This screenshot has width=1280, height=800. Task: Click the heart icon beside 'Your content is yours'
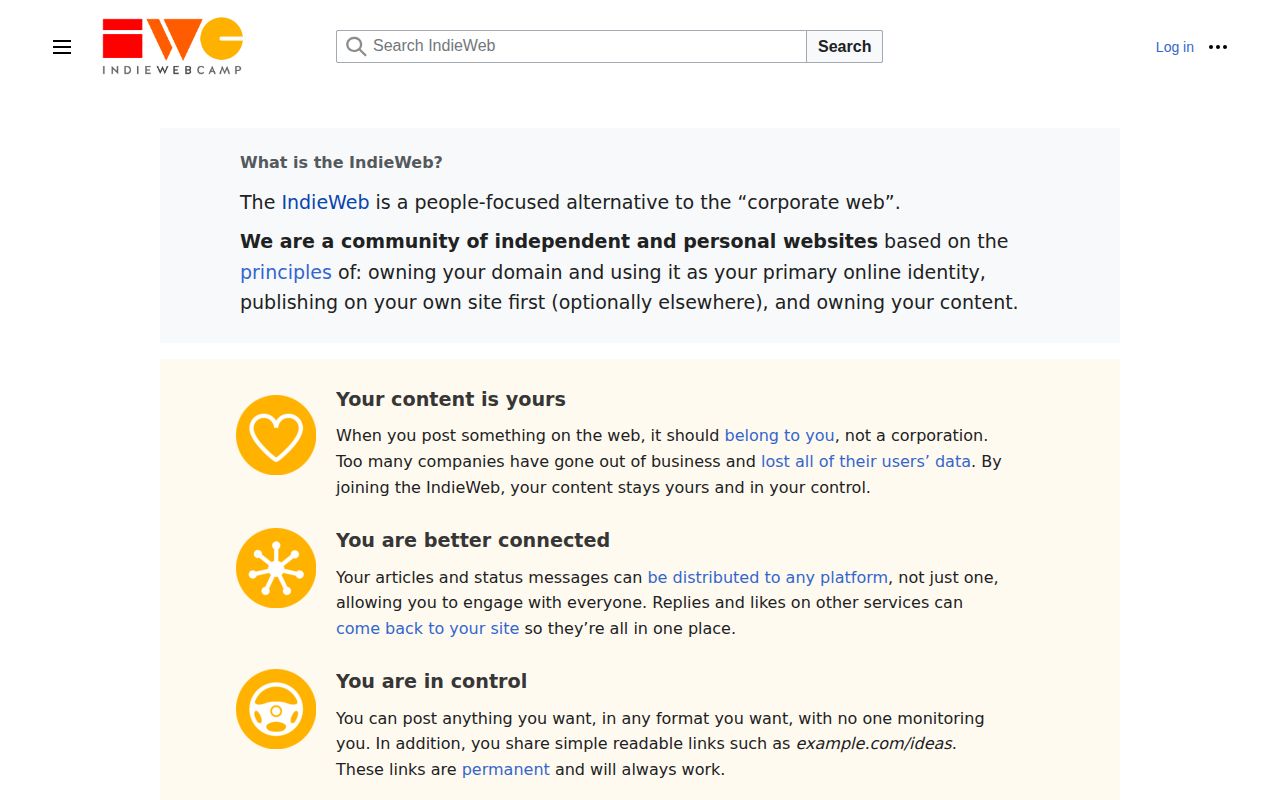tap(276, 435)
